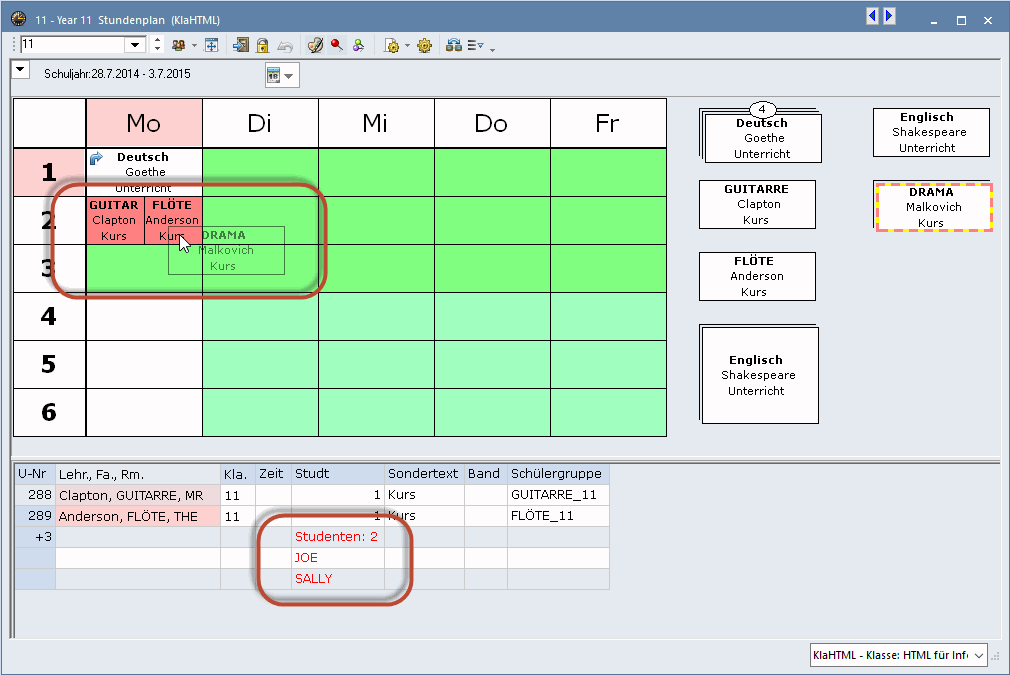Open the class 11 combo box arrow
The height and width of the screenshot is (675, 1010).
pos(135,44)
